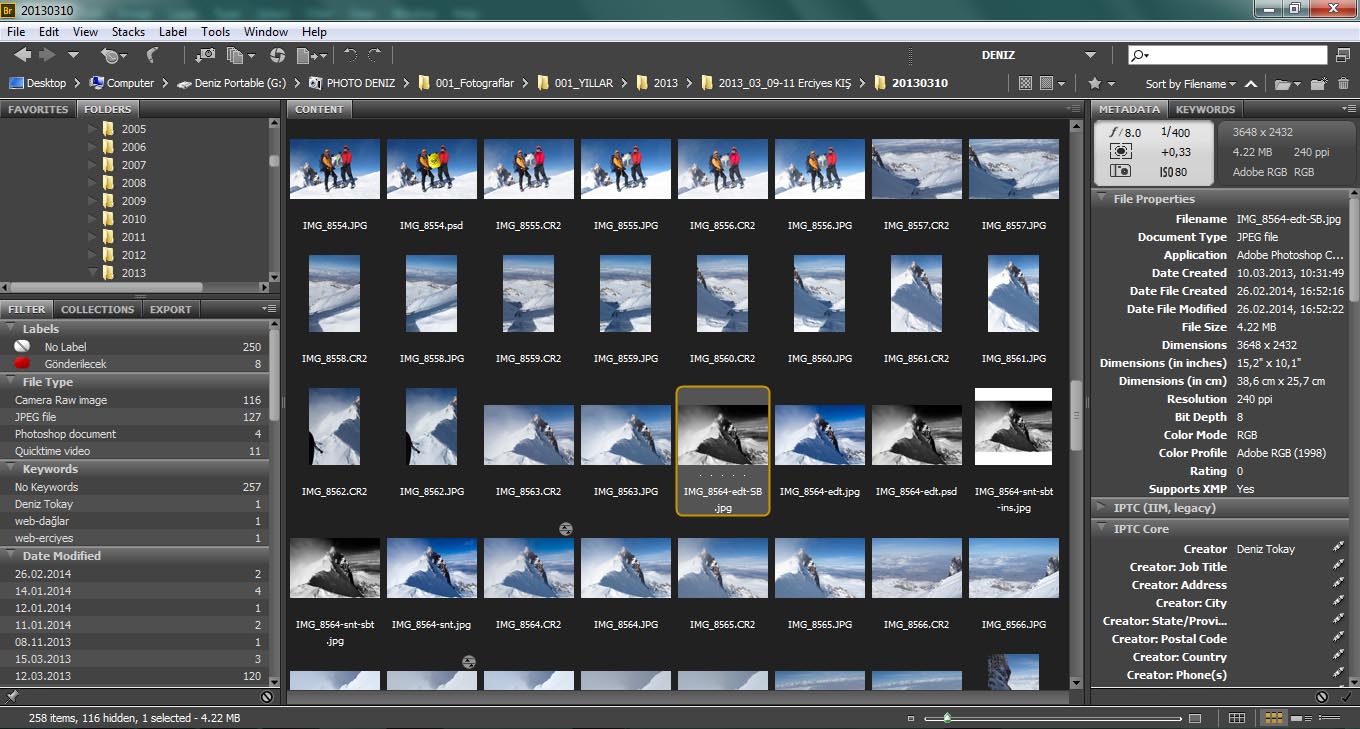Delete selected item with trash icon
Screen dimensions: 1360x729
click(x=1343, y=84)
